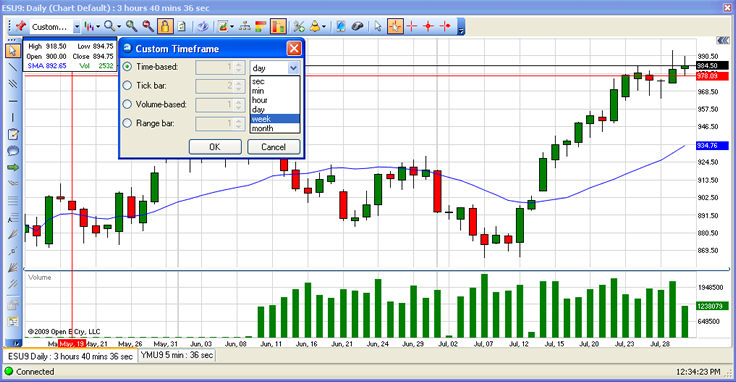Click Cancel in Custom Timeframe dialog
Screen dimensions: 736x382
coord(273,147)
